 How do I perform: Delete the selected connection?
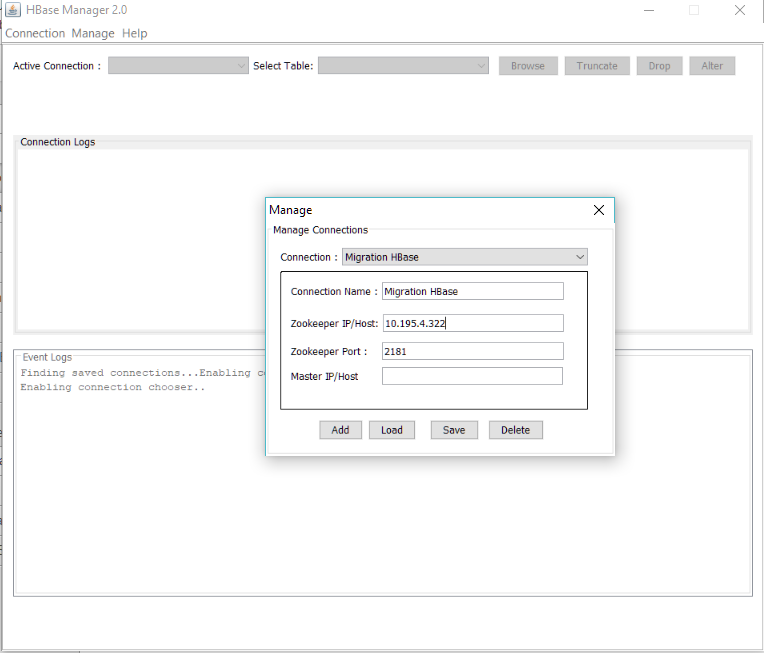pyautogui.click(x=516, y=430)
